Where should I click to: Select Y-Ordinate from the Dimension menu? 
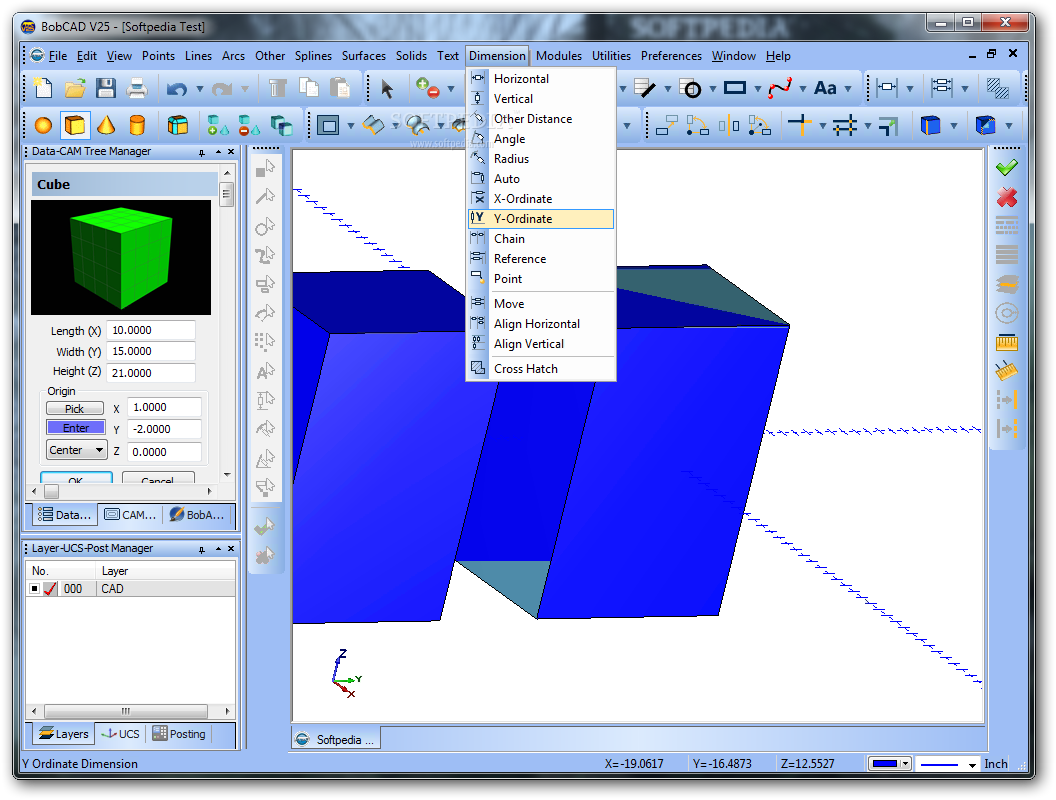pyautogui.click(x=541, y=219)
